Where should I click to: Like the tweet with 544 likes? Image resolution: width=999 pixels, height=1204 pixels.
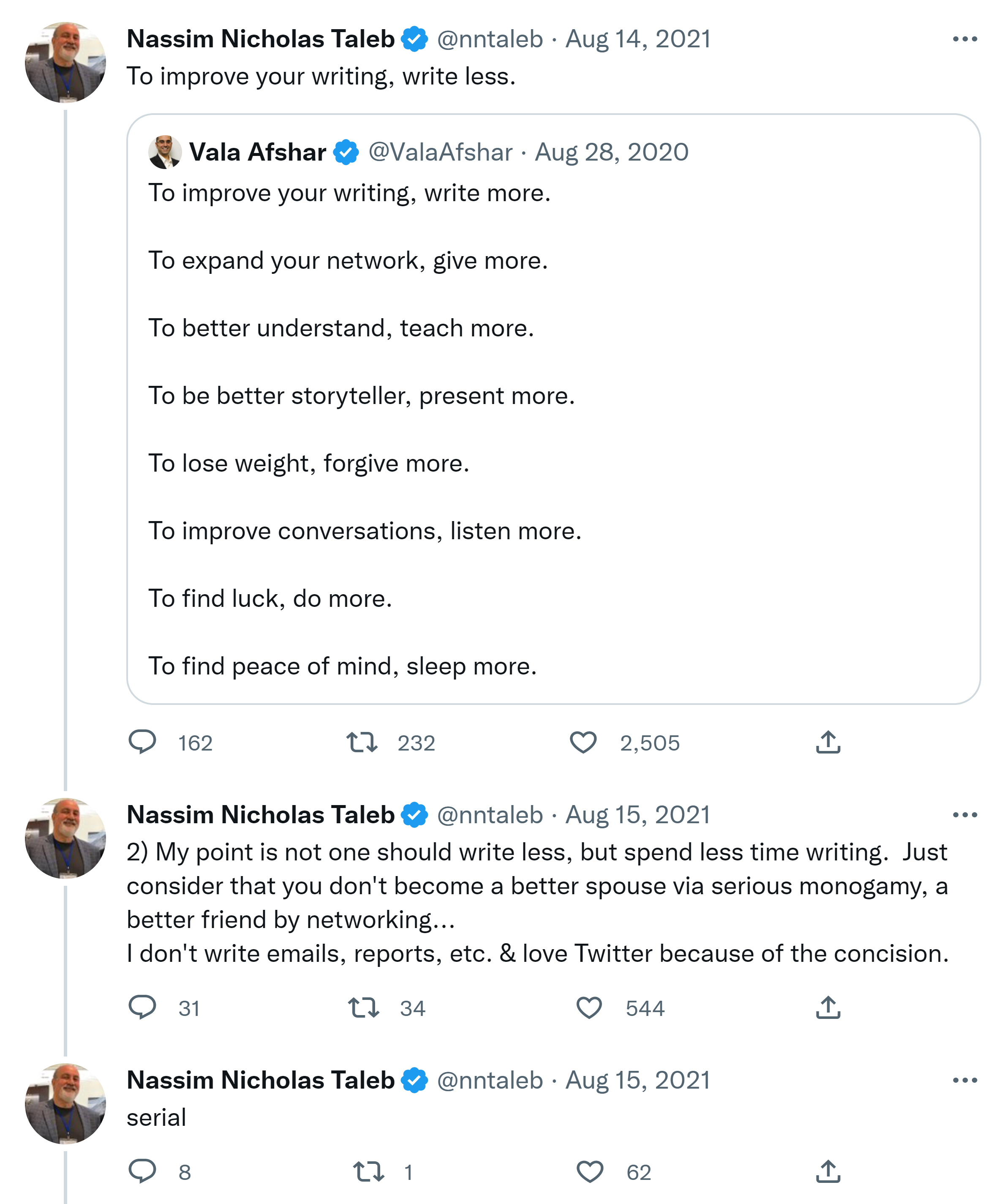(588, 1007)
